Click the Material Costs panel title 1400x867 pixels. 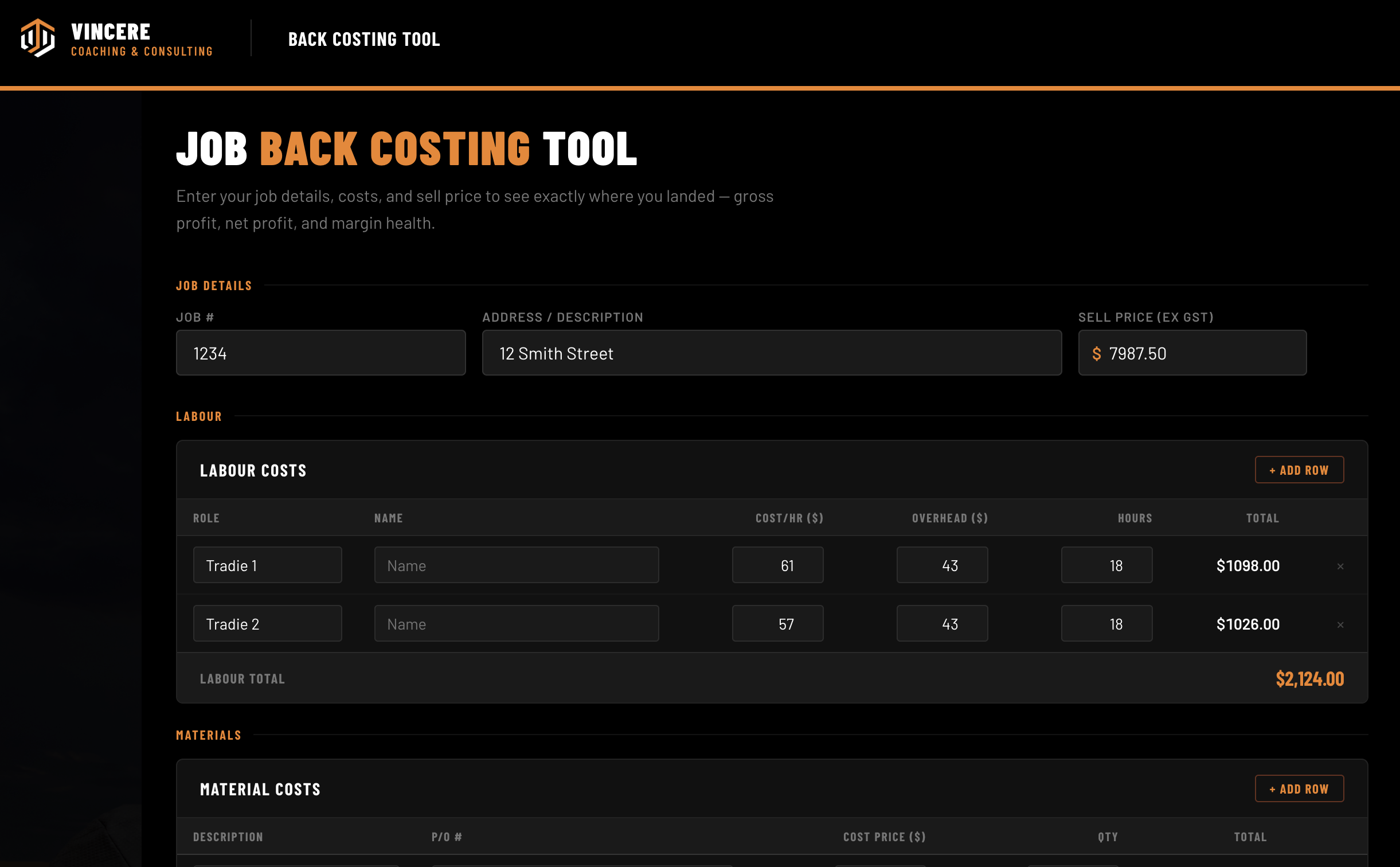(x=260, y=790)
